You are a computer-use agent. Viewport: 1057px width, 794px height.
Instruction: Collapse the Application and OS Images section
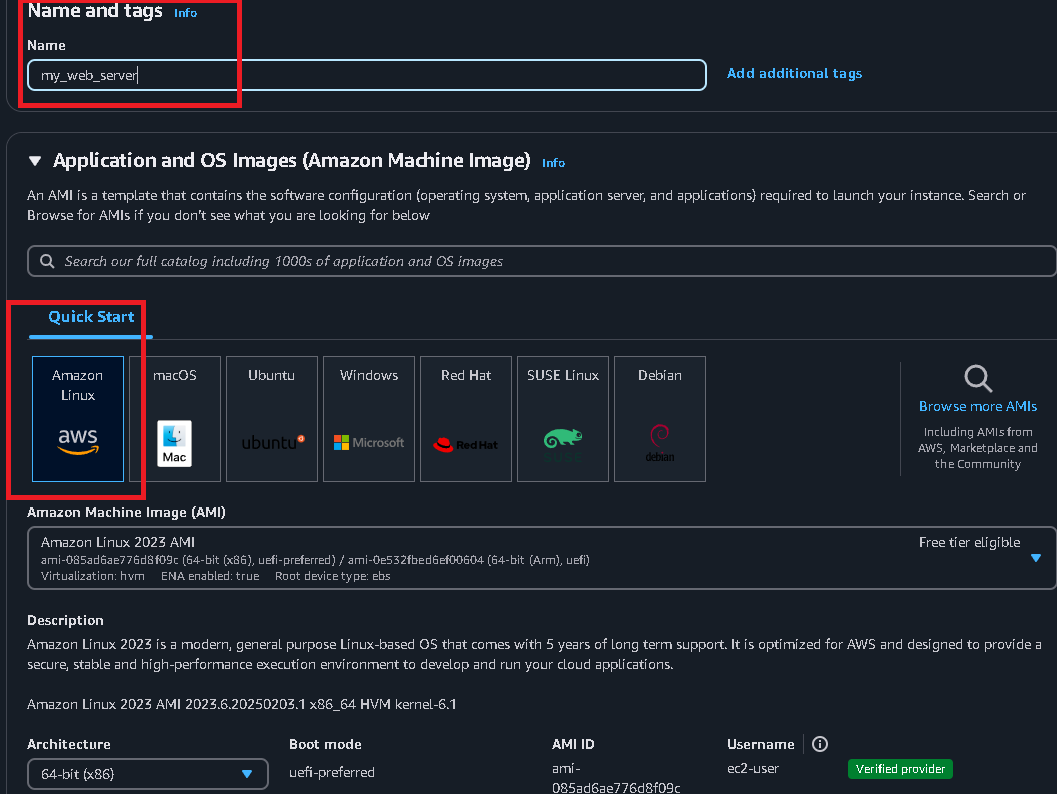point(35,160)
